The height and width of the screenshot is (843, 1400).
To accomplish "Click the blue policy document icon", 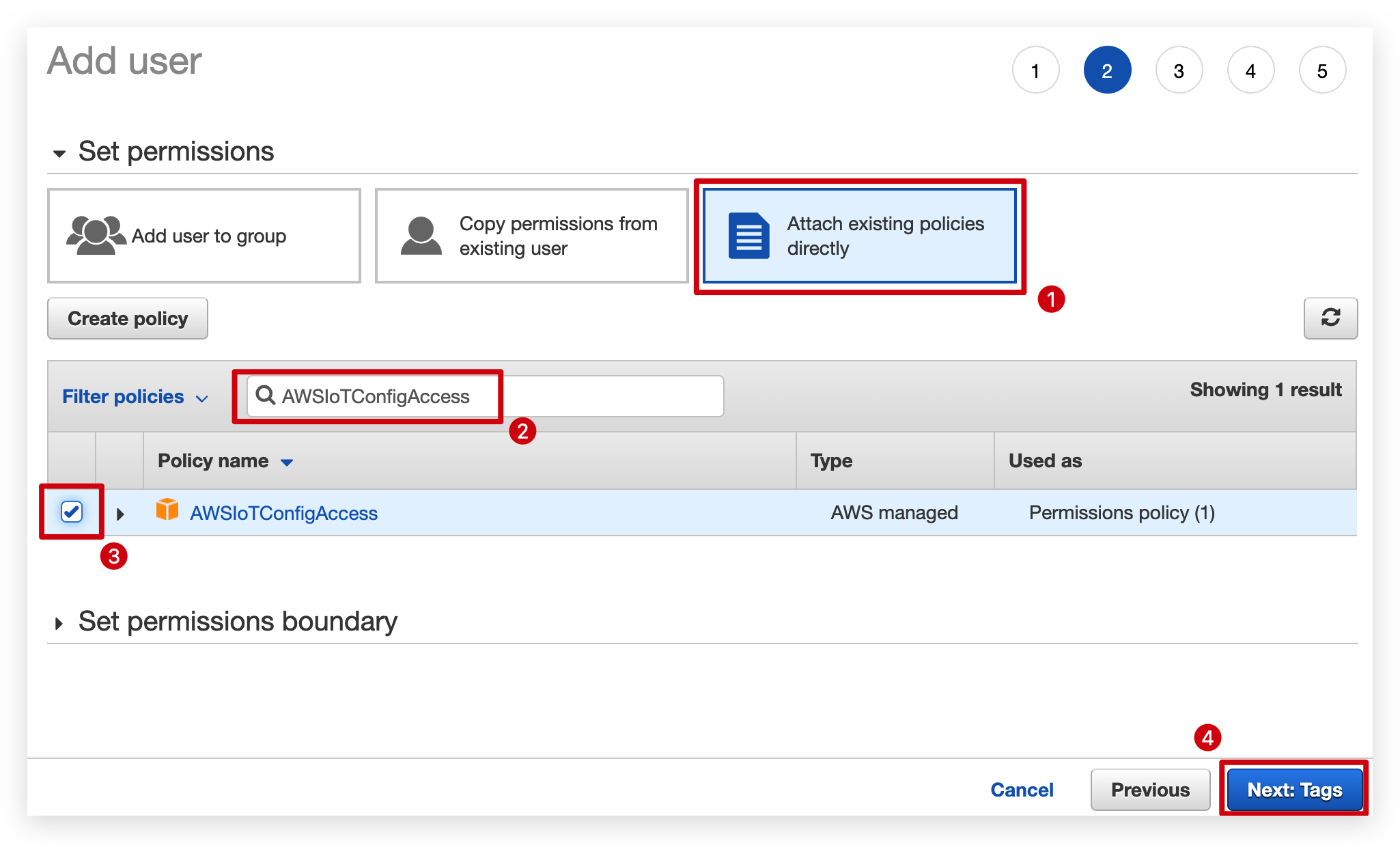I will 748,236.
